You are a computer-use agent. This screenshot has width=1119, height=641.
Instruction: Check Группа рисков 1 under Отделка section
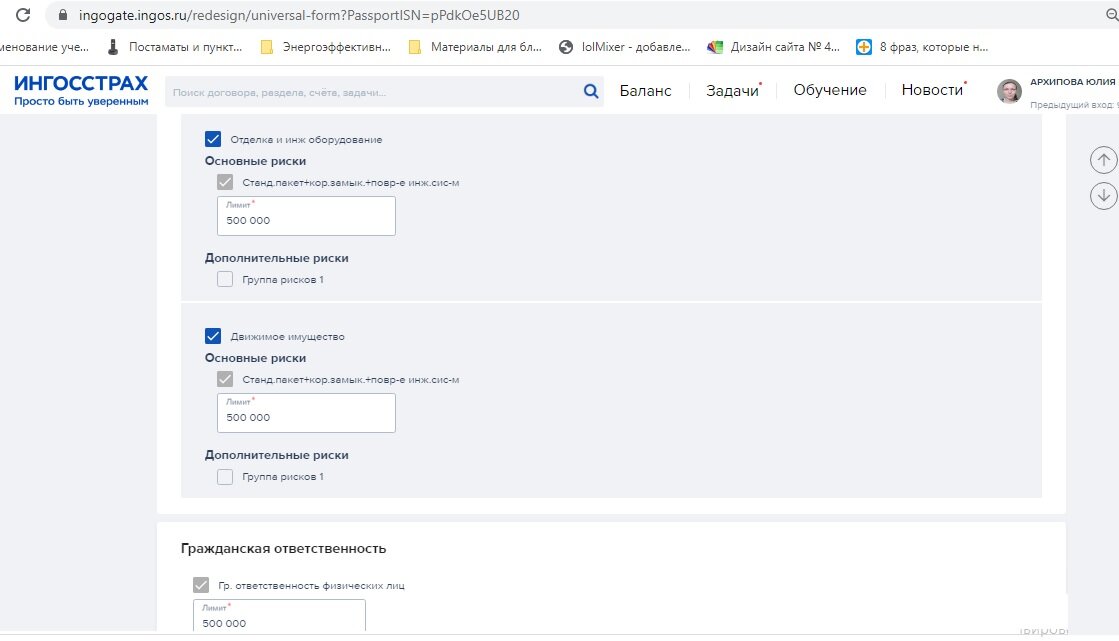click(x=225, y=279)
